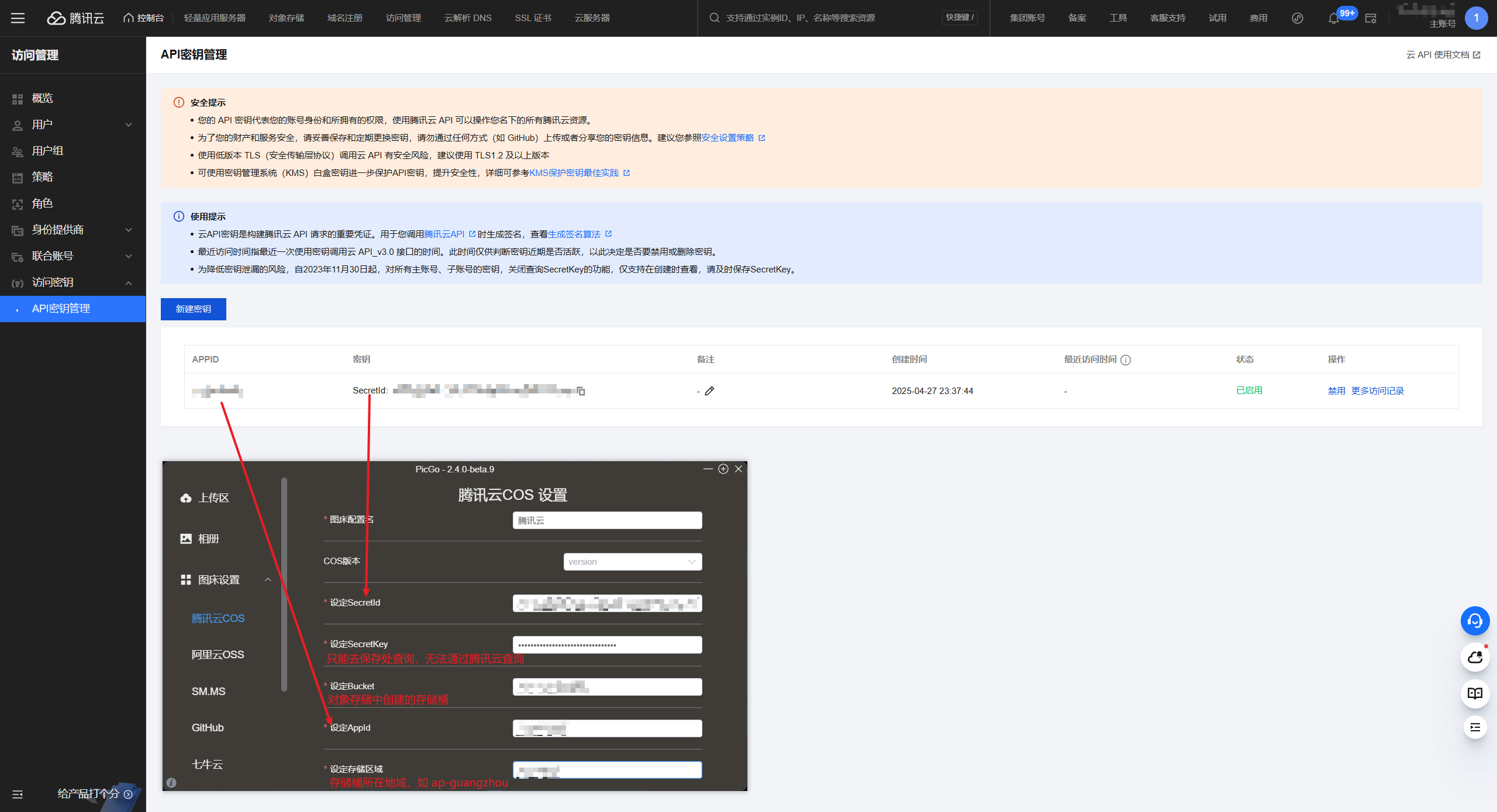Open the account avatar menu

coord(1476,18)
